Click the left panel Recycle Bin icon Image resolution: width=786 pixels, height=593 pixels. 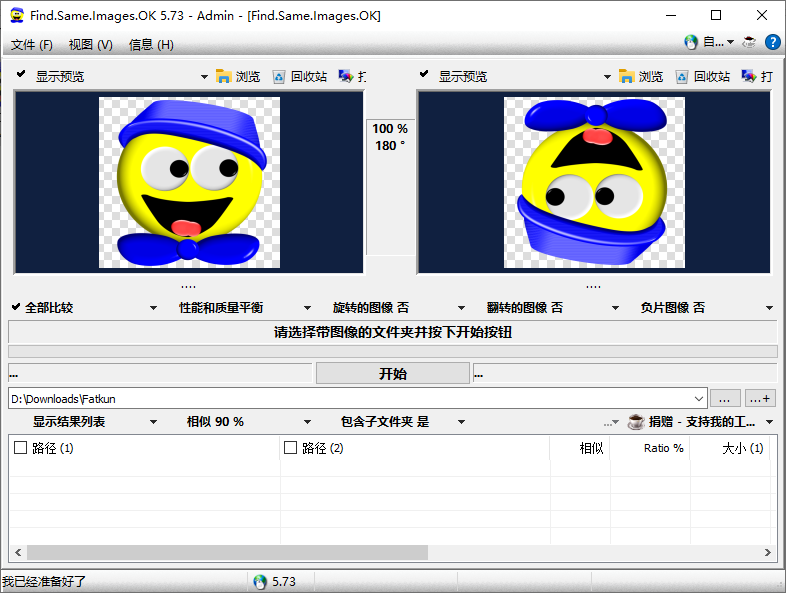point(279,77)
